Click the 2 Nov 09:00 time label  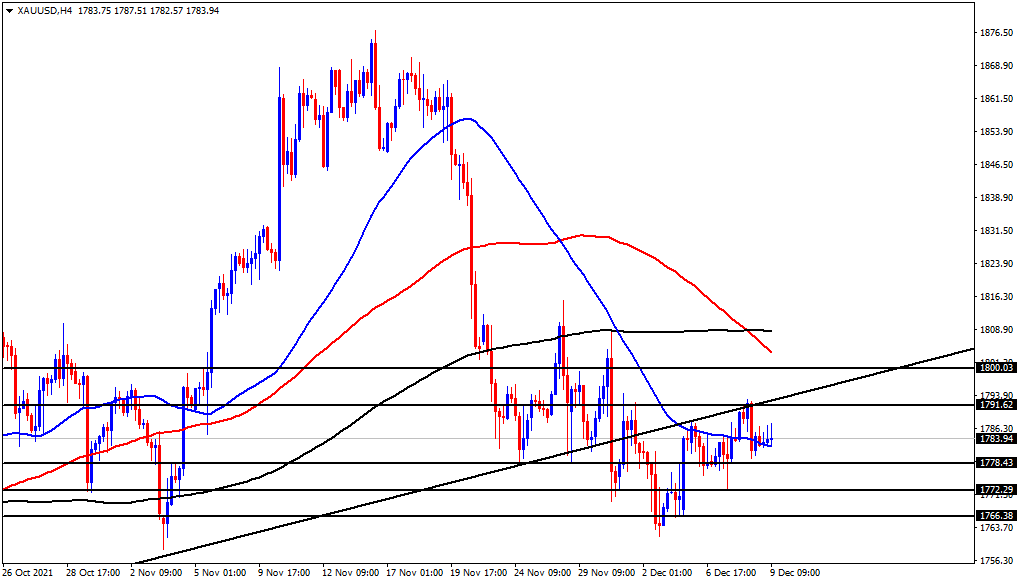click(x=157, y=573)
